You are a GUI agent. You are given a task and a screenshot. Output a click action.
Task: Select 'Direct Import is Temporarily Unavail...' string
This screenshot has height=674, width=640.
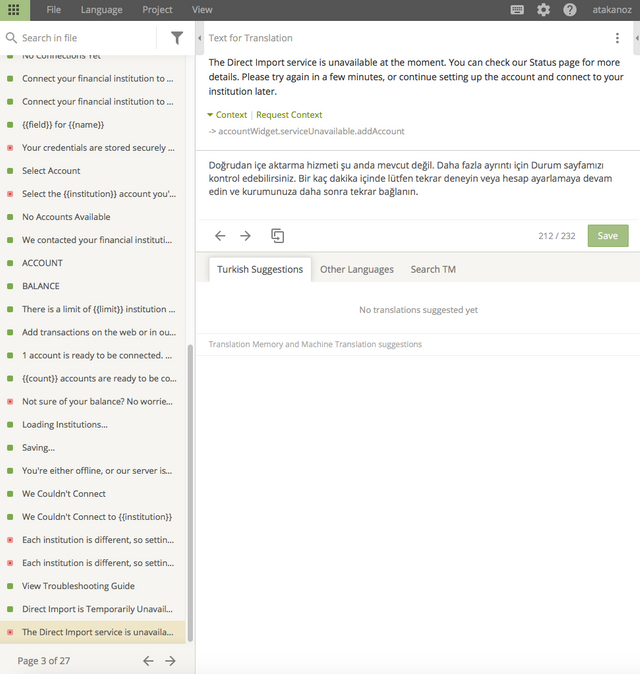pyautogui.click(x=93, y=609)
